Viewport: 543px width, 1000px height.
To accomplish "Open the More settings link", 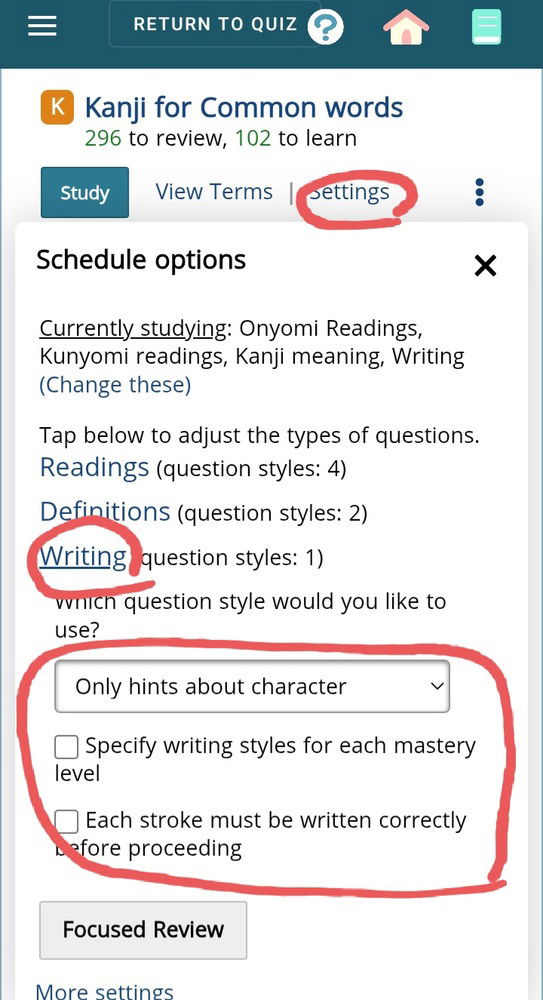I will click(104, 990).
